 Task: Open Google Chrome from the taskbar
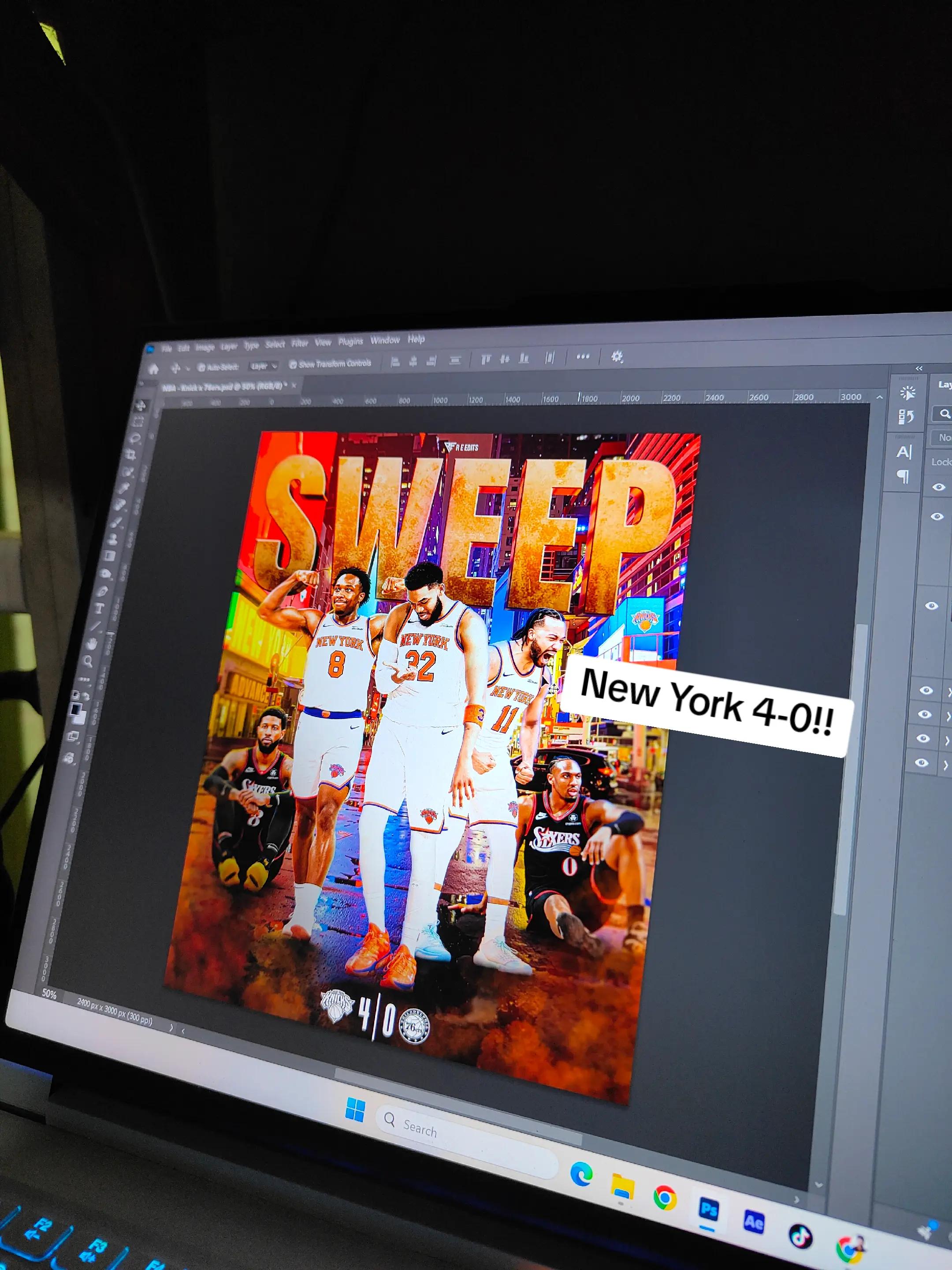point(665,1198)
